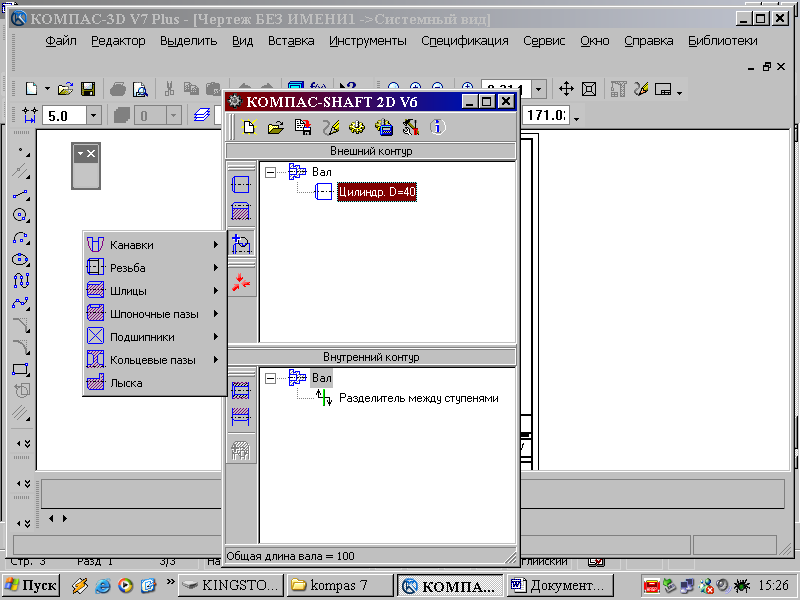
Task: Open the Шпоночные пазы submenu
Action: (155, 314)
